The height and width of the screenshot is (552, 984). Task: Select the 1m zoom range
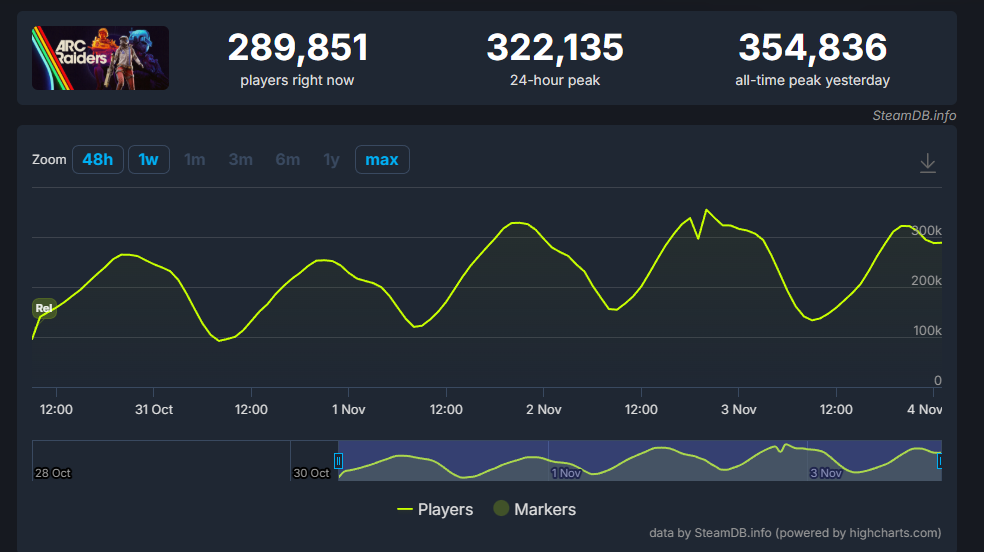pos(195,160)
